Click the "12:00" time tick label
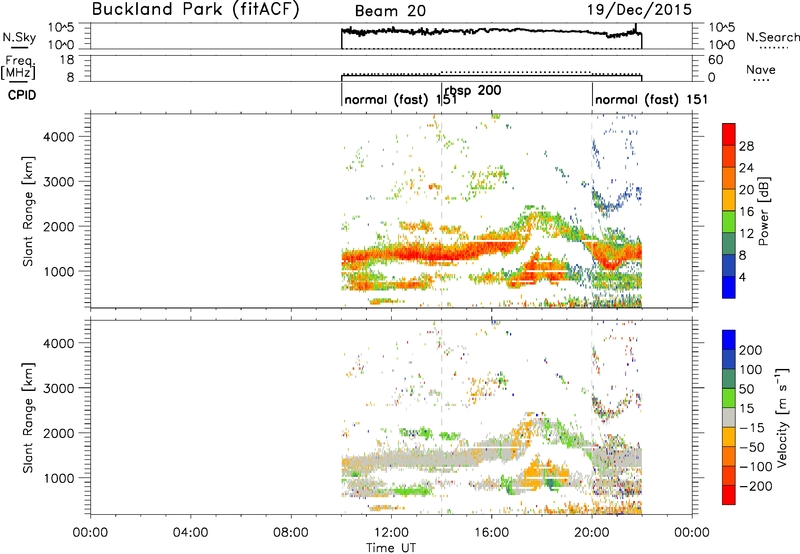 [391, 533]
